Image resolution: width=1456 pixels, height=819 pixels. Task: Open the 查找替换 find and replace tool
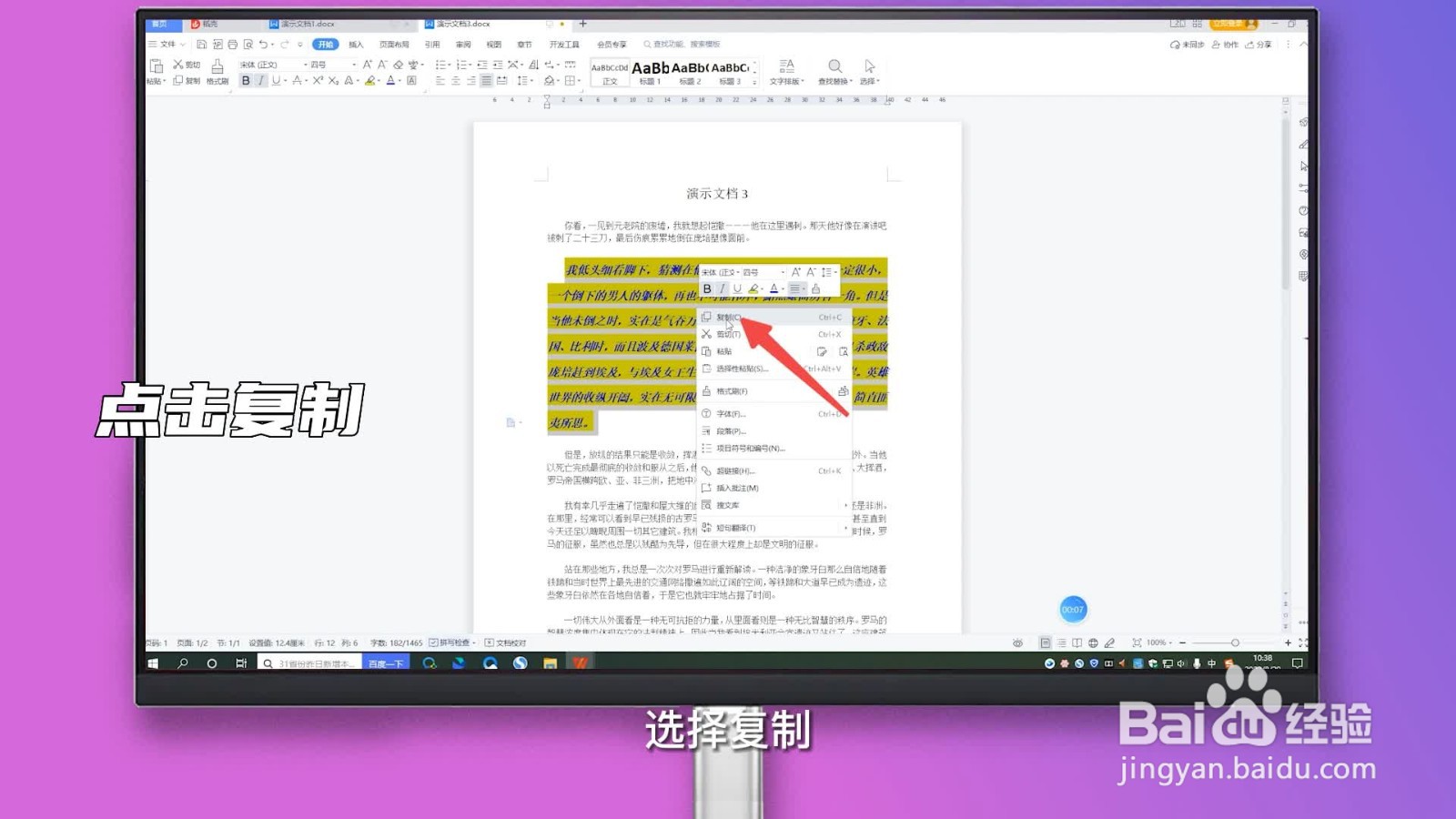834,72
